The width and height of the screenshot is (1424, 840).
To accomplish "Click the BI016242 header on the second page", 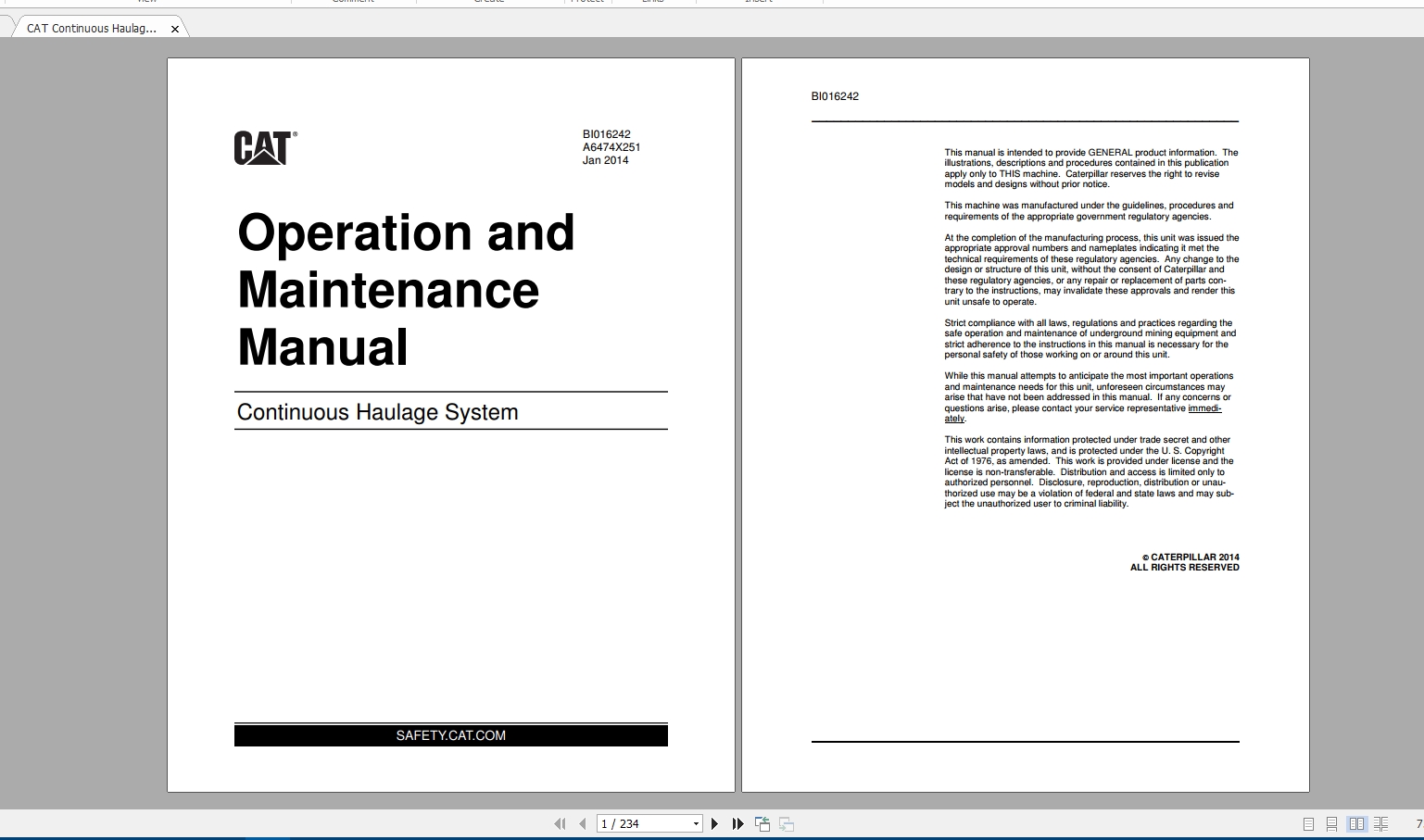I will click(835, 96).
